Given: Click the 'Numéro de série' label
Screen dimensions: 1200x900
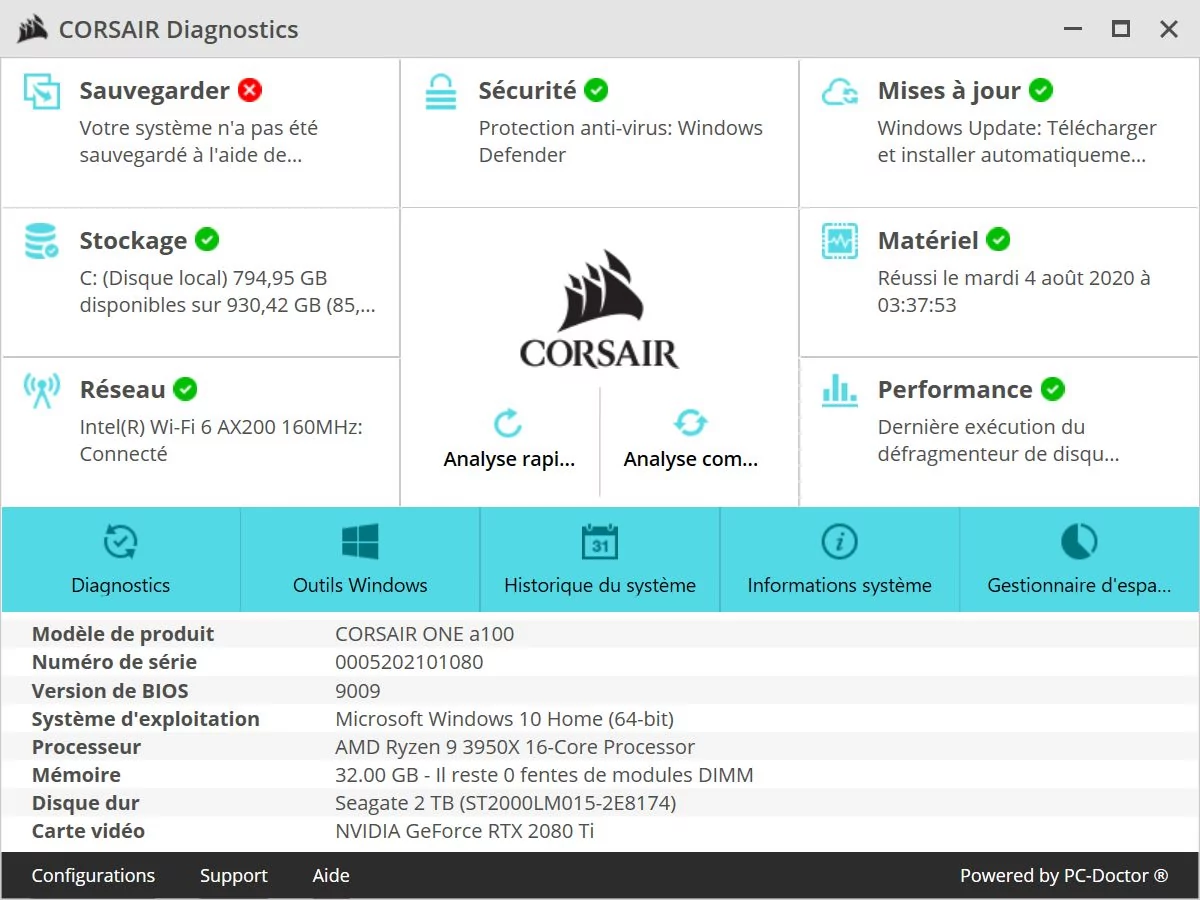Looking at the screenshot, I should coord(114,662).
